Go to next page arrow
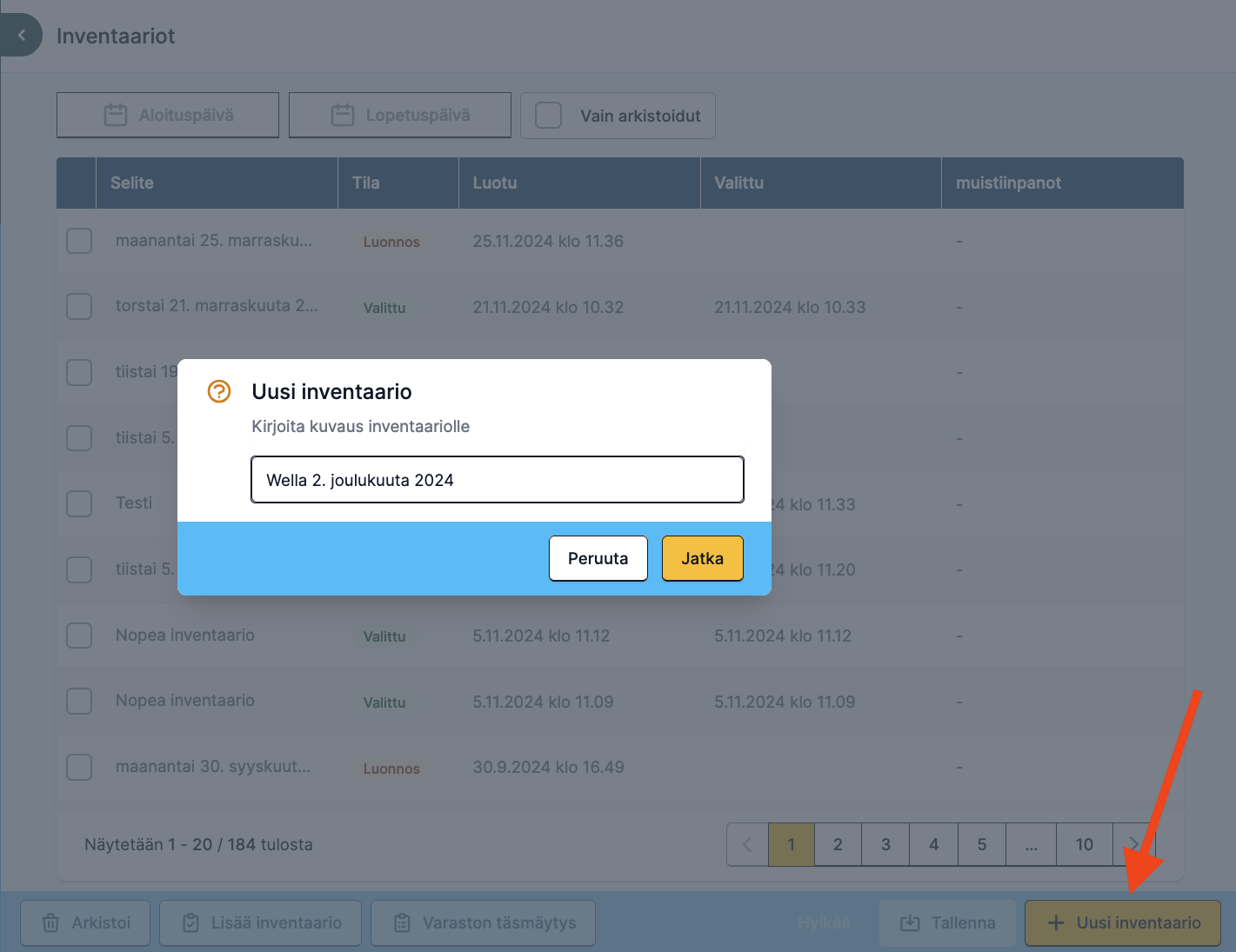The width and height of the screenshot is (1236, 952). tap(1133, 844)
